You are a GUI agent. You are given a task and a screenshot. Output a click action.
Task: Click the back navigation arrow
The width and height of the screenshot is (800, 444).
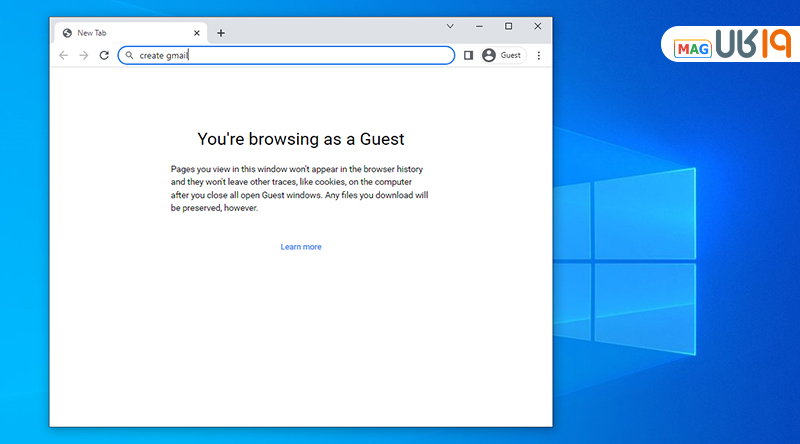[64, 56]
